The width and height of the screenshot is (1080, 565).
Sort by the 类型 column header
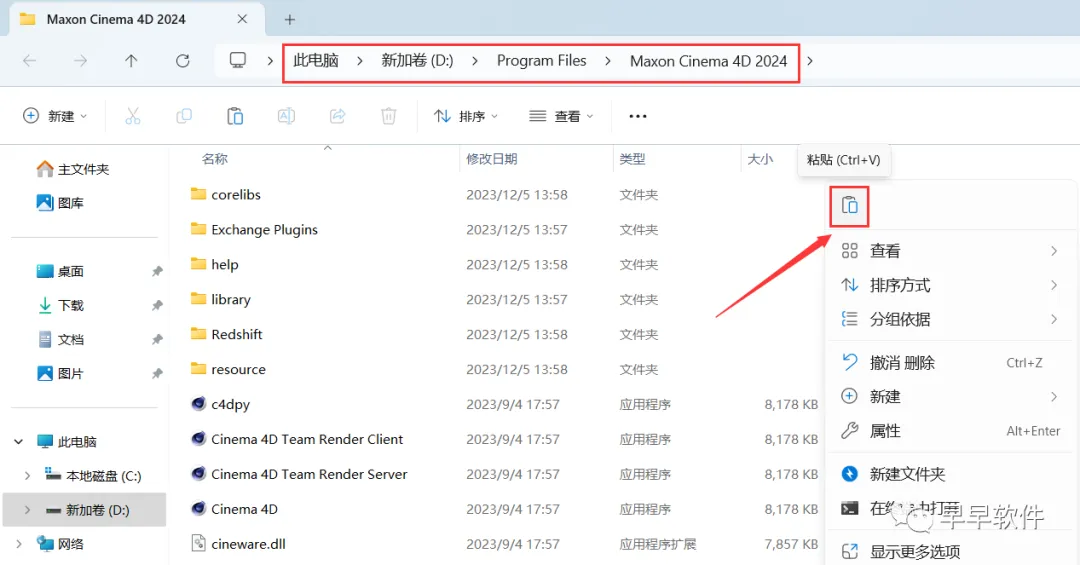632,159
